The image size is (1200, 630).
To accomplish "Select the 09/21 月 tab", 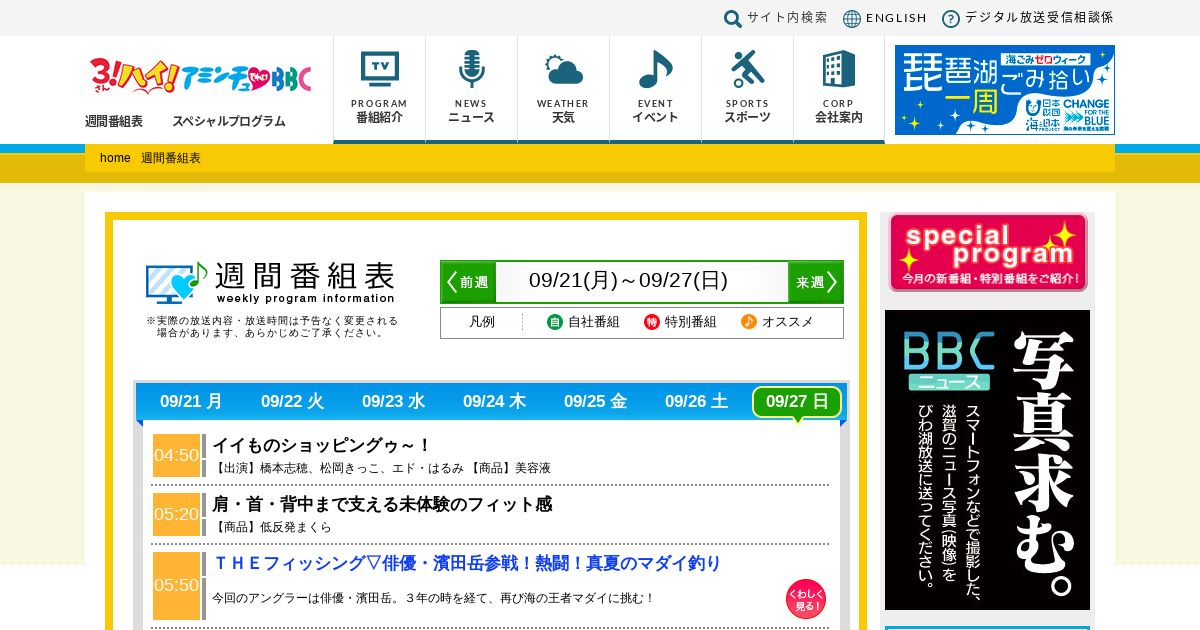I will click(191, 402).
